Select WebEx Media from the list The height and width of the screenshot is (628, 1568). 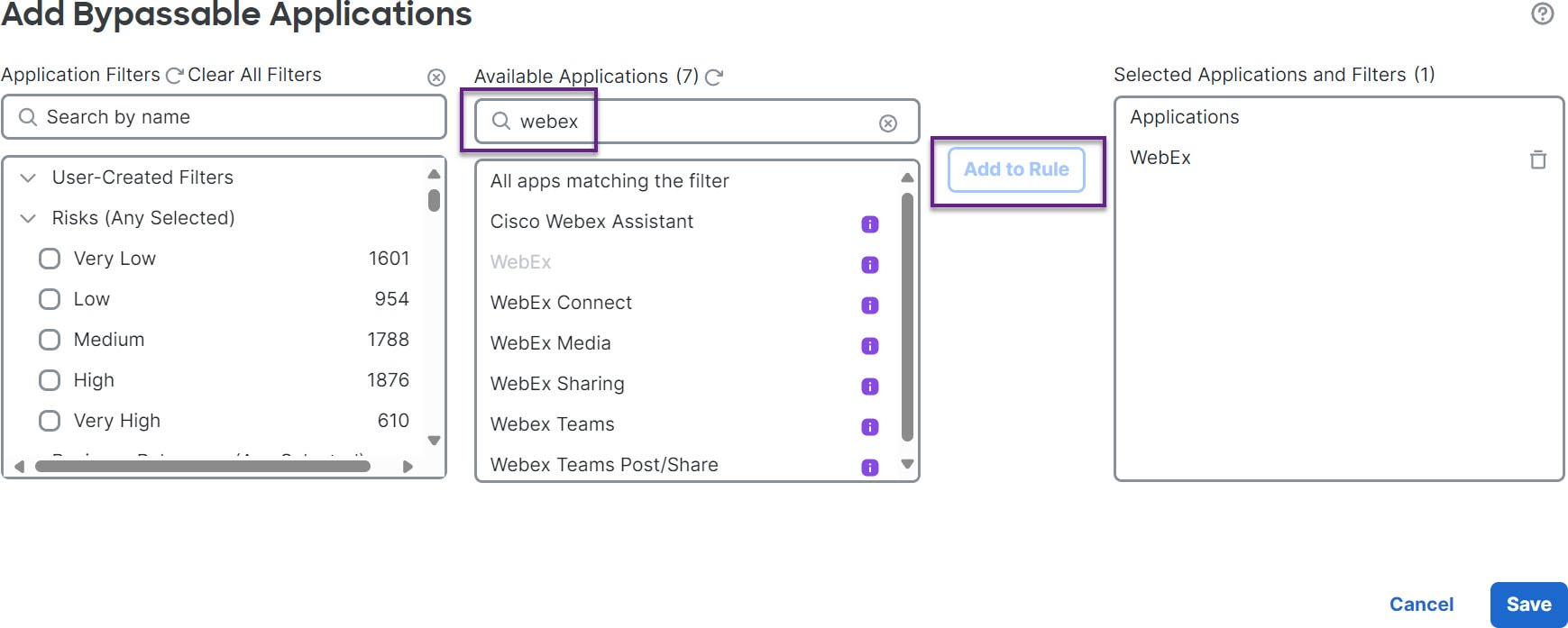point(551,343)
